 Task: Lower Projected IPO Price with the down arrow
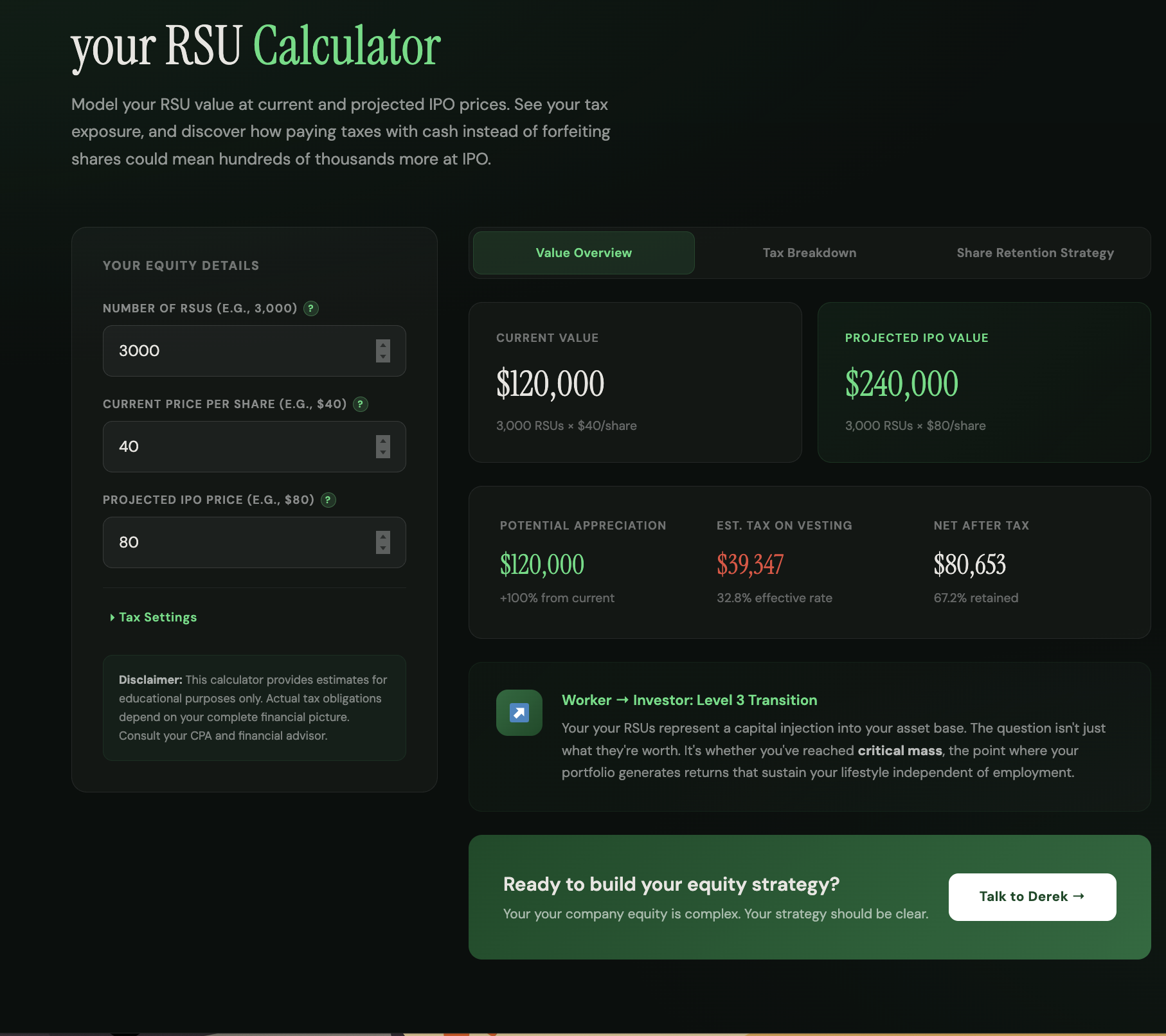click(383, 548)
